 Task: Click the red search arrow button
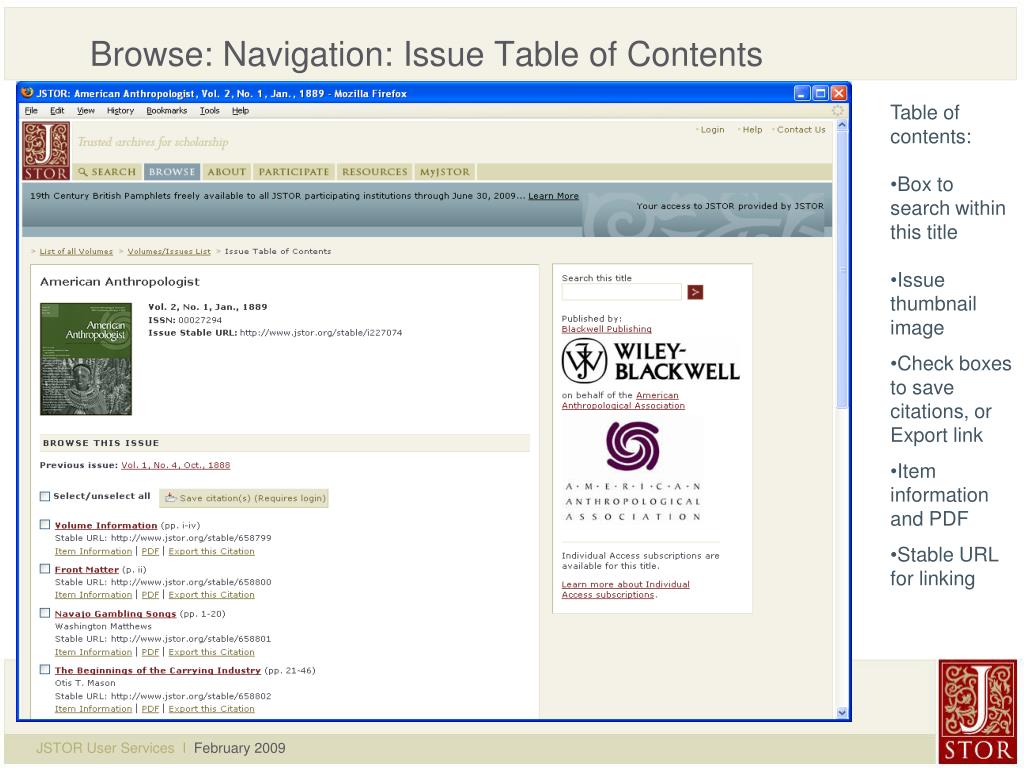(x=695, y=292)
